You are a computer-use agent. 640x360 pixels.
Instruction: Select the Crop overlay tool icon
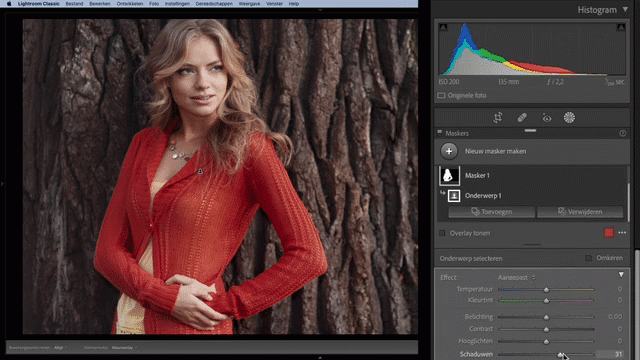pos(498,118)
